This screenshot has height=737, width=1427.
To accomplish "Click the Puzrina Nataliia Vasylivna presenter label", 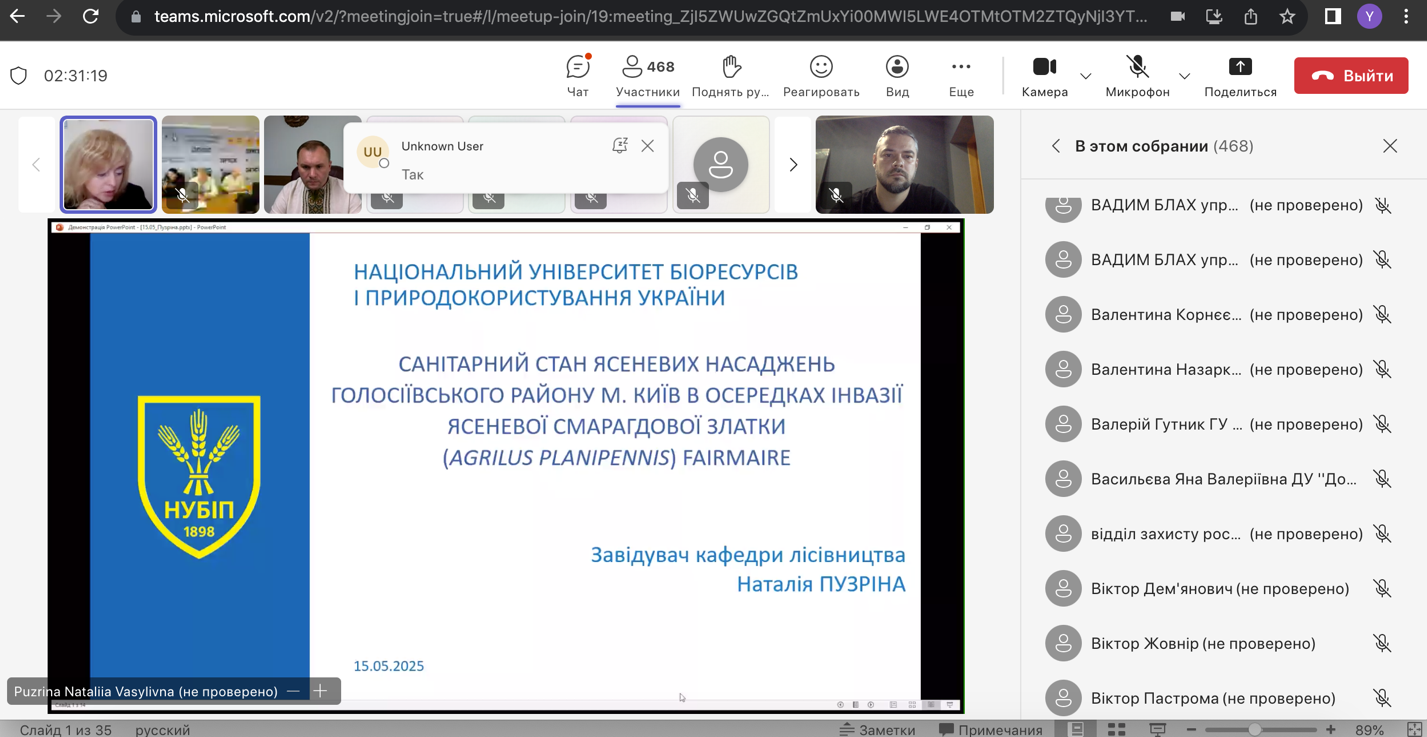I will point(146,692).
